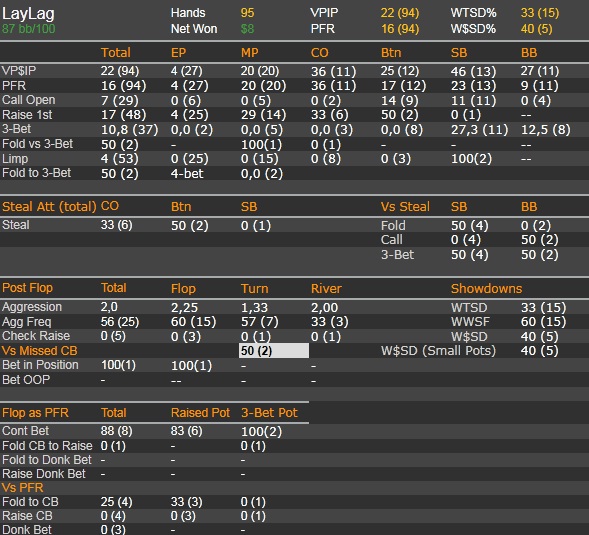Screen dimensions: 589x535
Task: Select the Agg Freq row label
Action: (x=27, y=322)
